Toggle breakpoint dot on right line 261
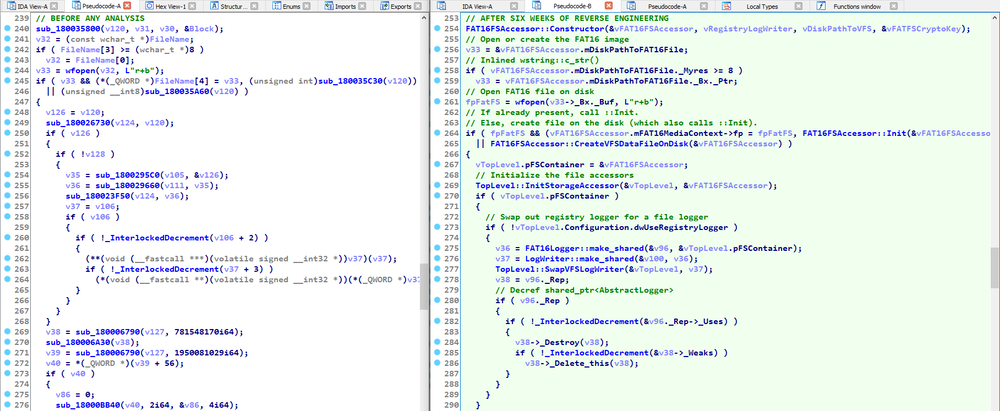 pyautogui.click(x=440, y=102)
